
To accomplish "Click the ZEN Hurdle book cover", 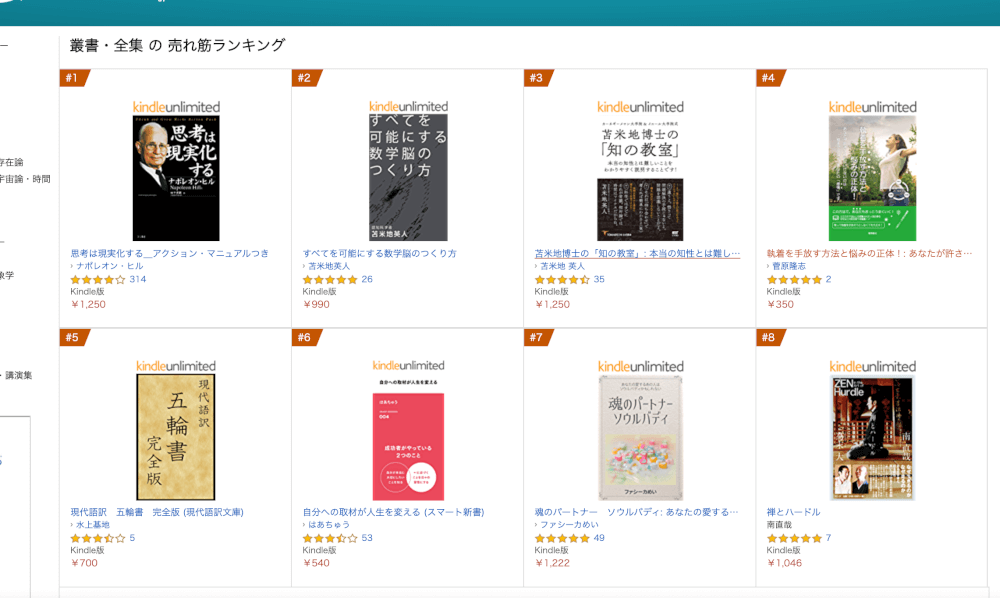I will coord(872,437).
